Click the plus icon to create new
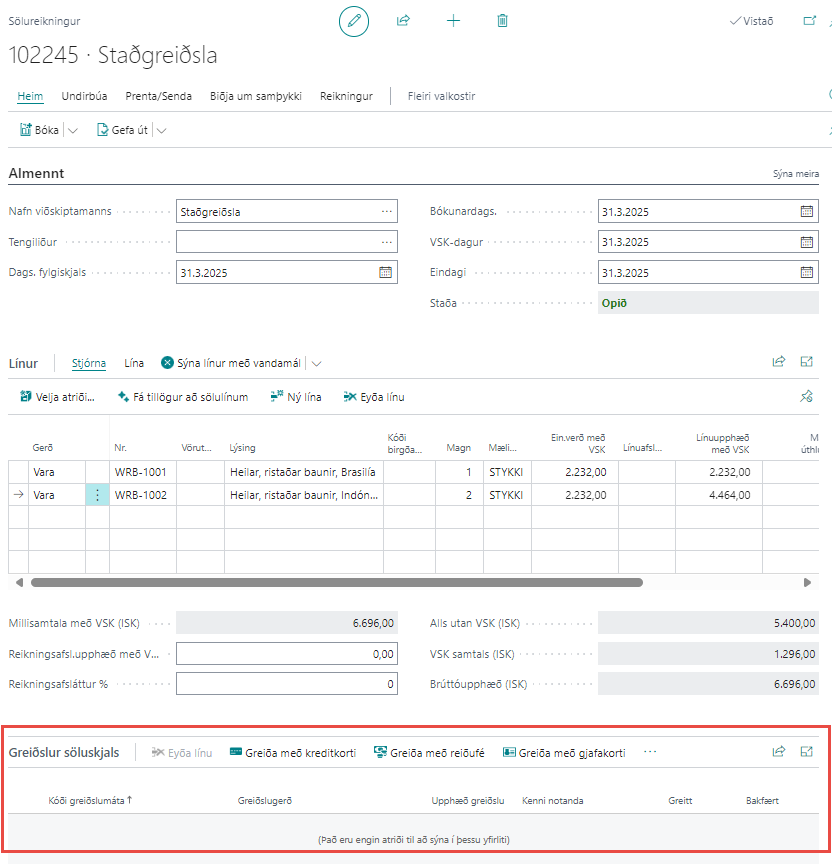 tap(453, 21)
